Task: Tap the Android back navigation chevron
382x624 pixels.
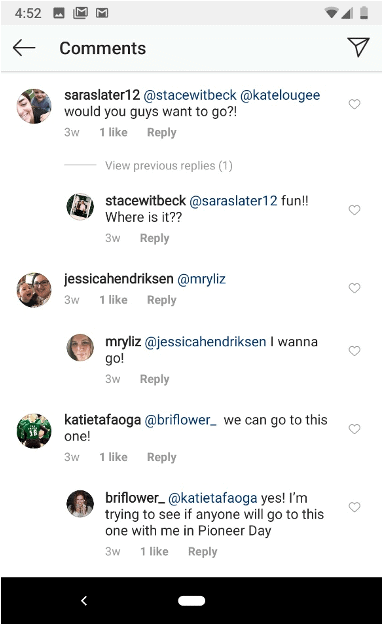Action: (x=84, y=601)
